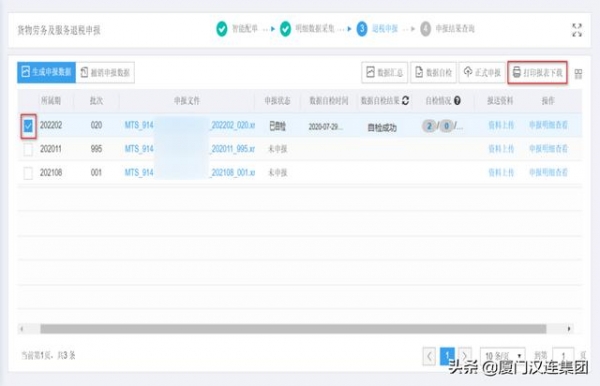
Task: Click 资料上传 in the 202108 row
Action: click(501, 173)
